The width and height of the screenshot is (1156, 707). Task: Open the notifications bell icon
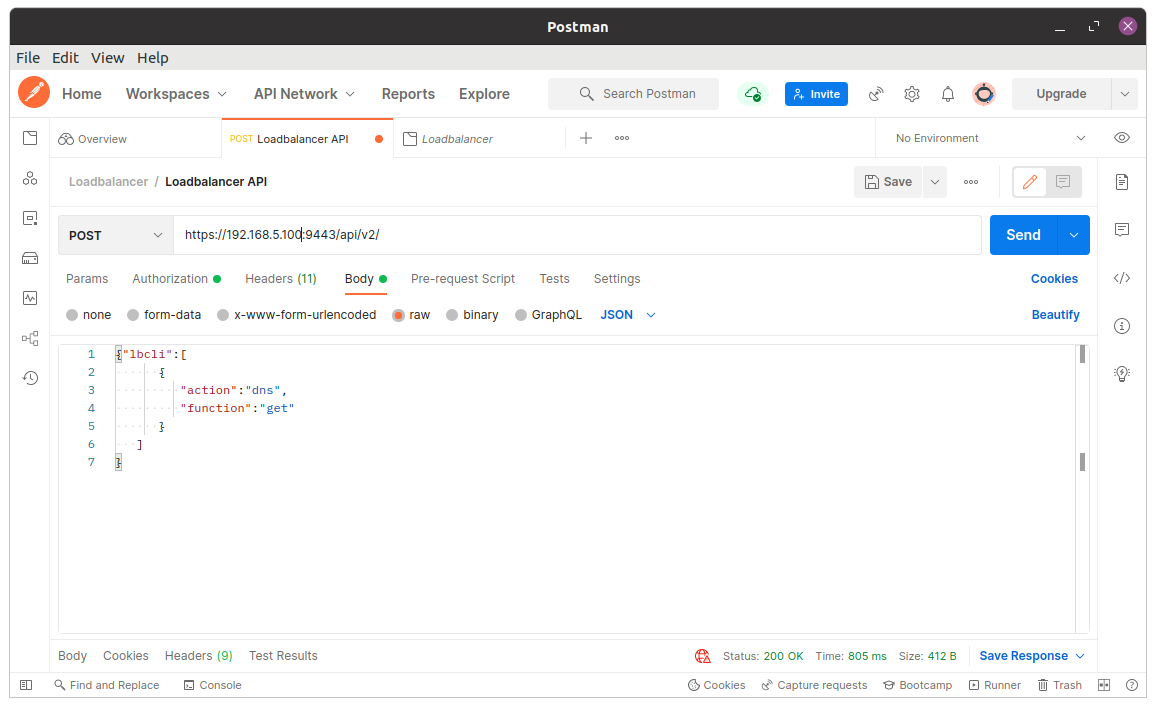[x=948, y=94]
